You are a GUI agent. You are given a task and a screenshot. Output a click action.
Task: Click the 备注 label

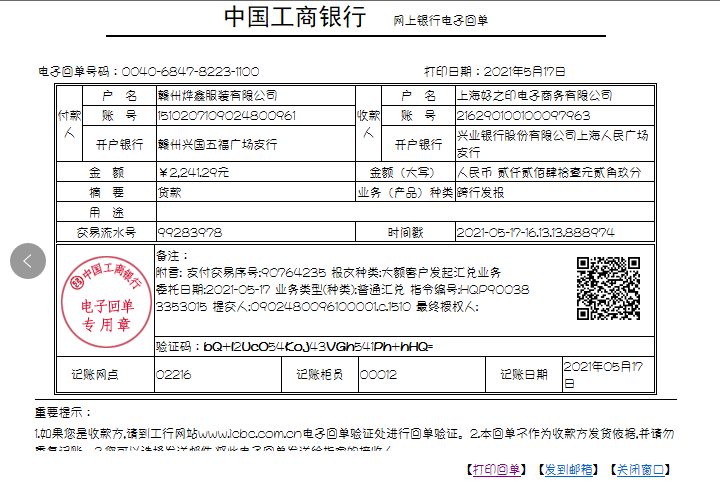(172, 256)
